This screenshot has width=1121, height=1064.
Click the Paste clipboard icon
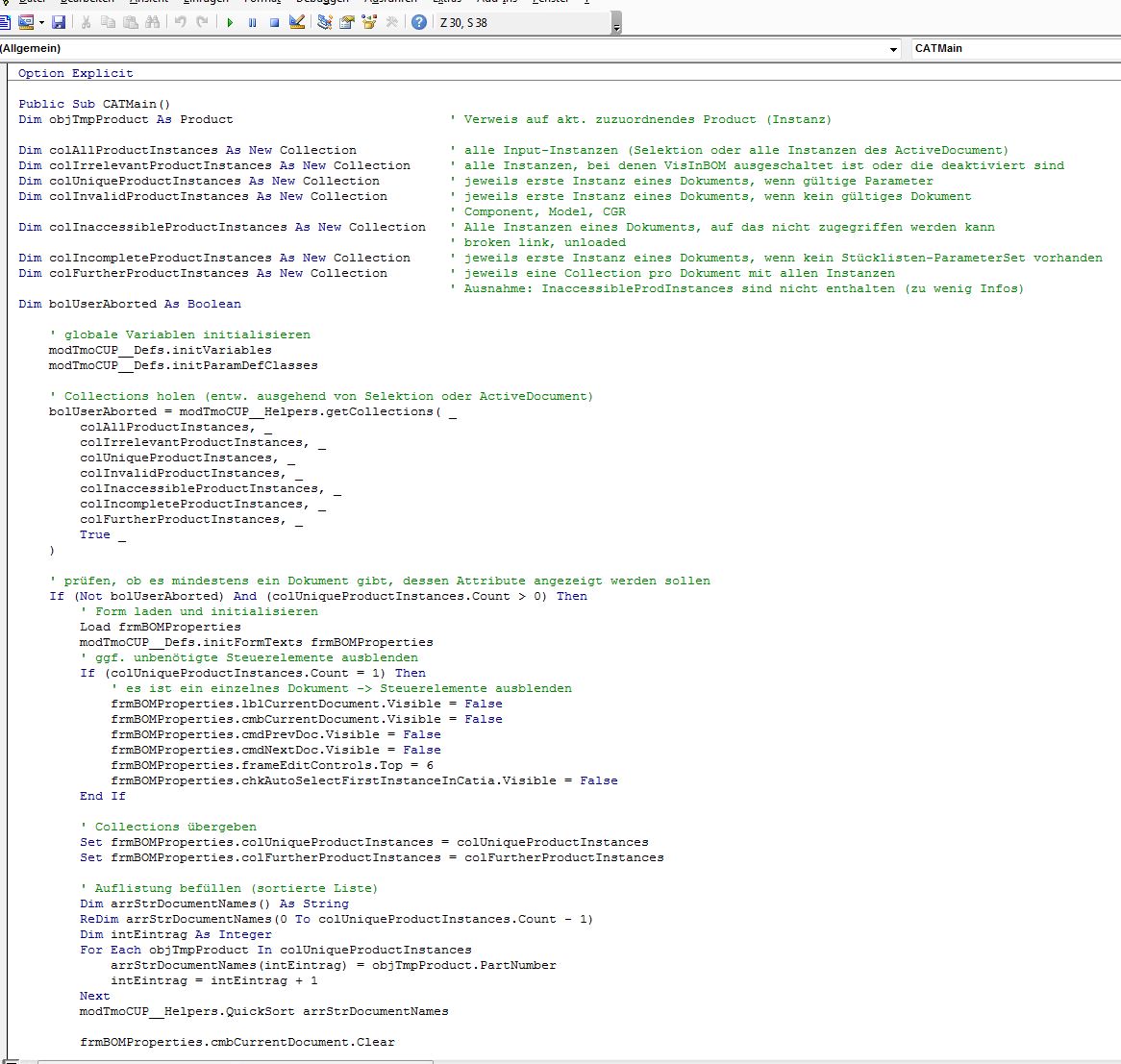click(x=130, y=22)
